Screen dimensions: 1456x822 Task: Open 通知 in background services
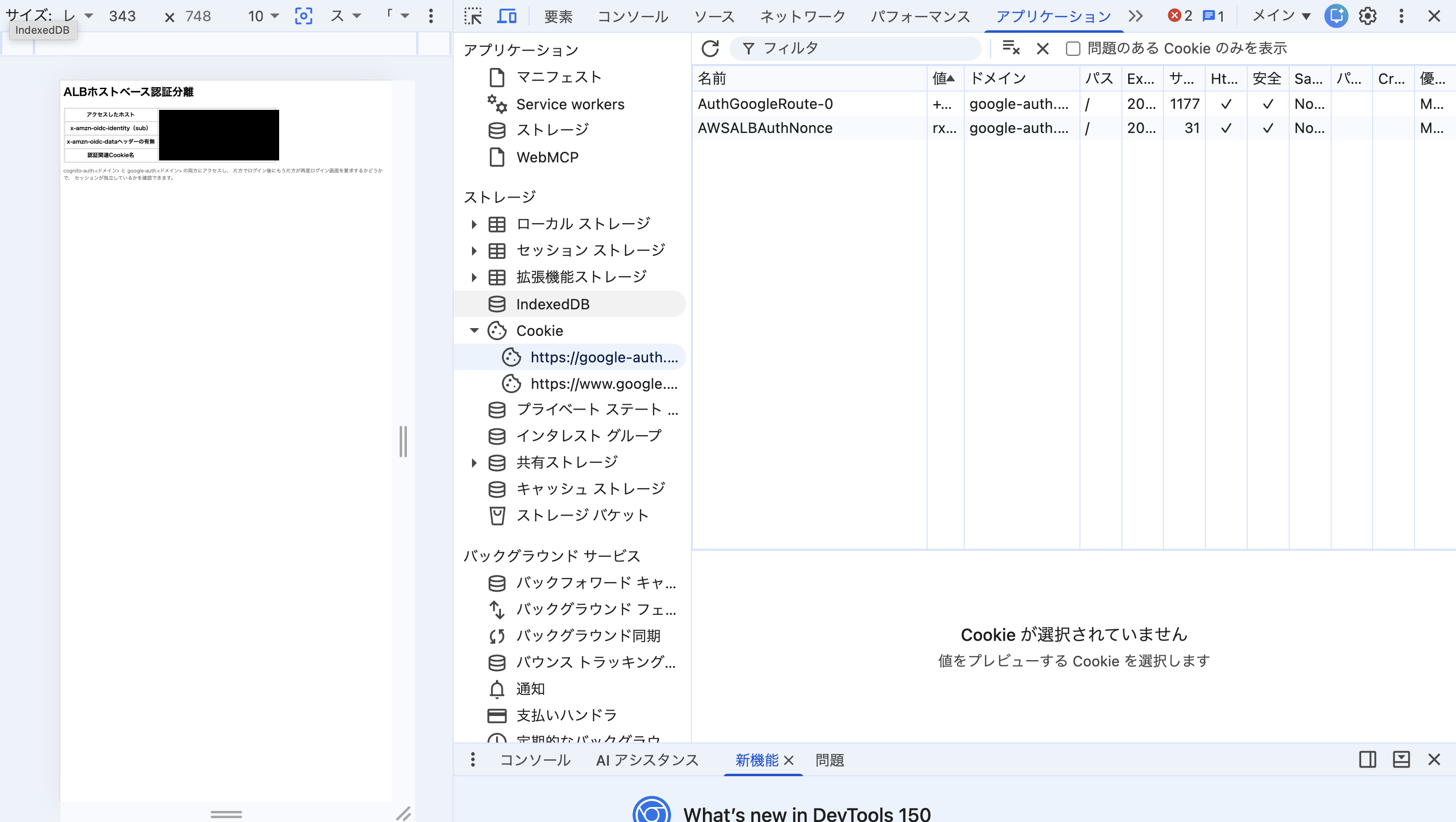tap(570, 689)
